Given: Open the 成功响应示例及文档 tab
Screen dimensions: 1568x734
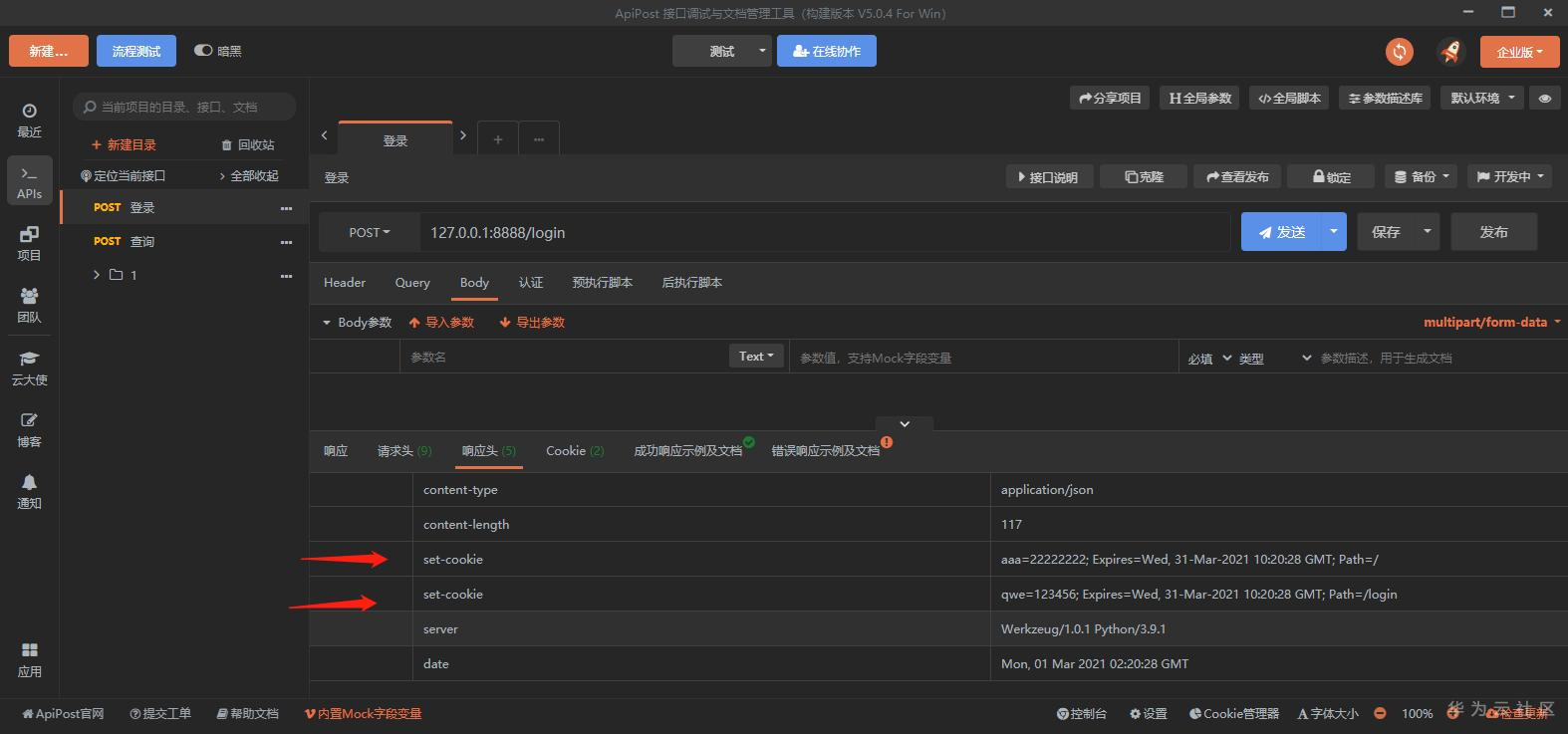Looking at the screenshot, I should (x=688, y=450).
